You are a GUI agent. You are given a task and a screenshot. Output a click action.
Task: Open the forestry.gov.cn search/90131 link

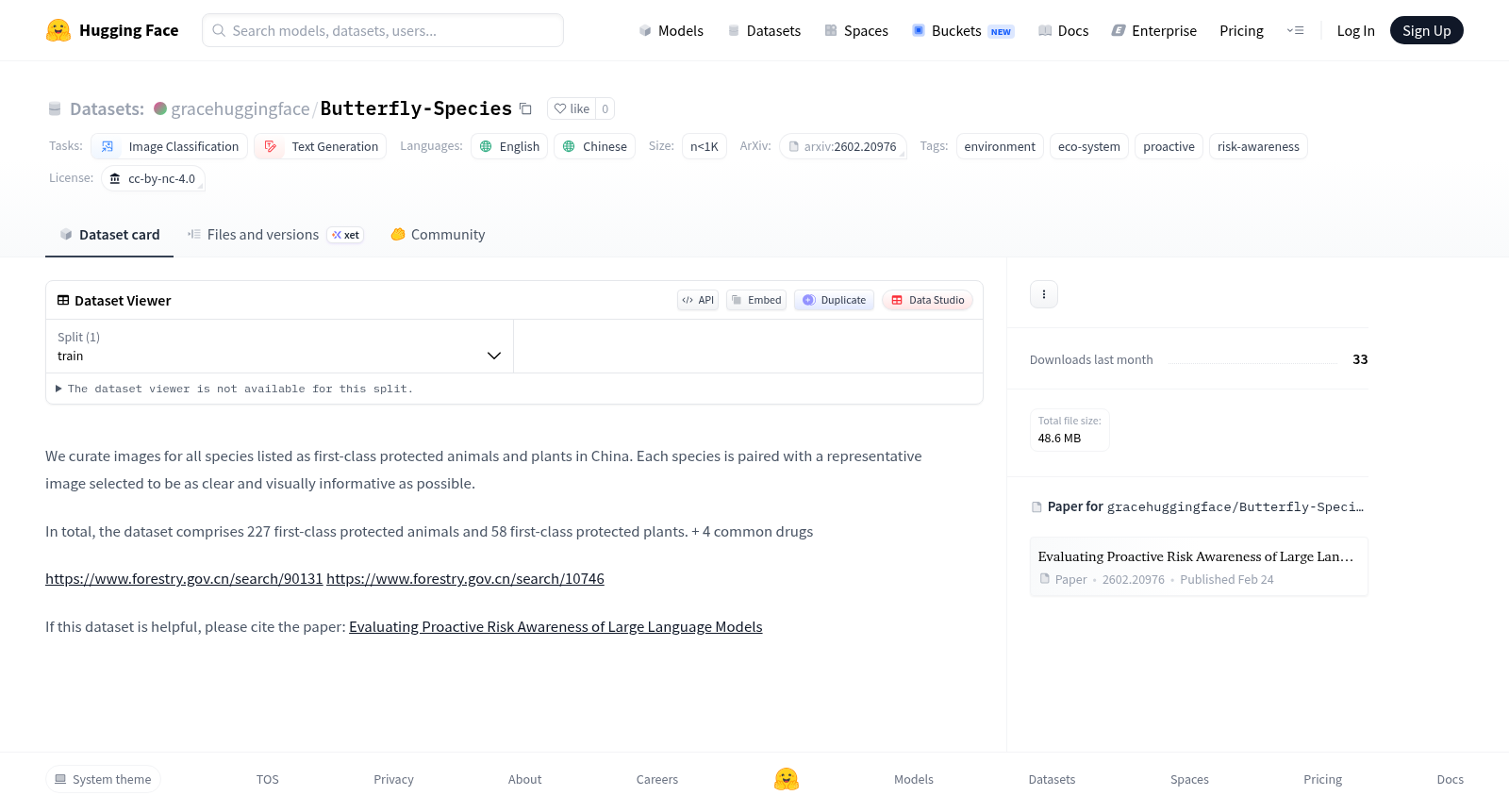click(184, 579)
